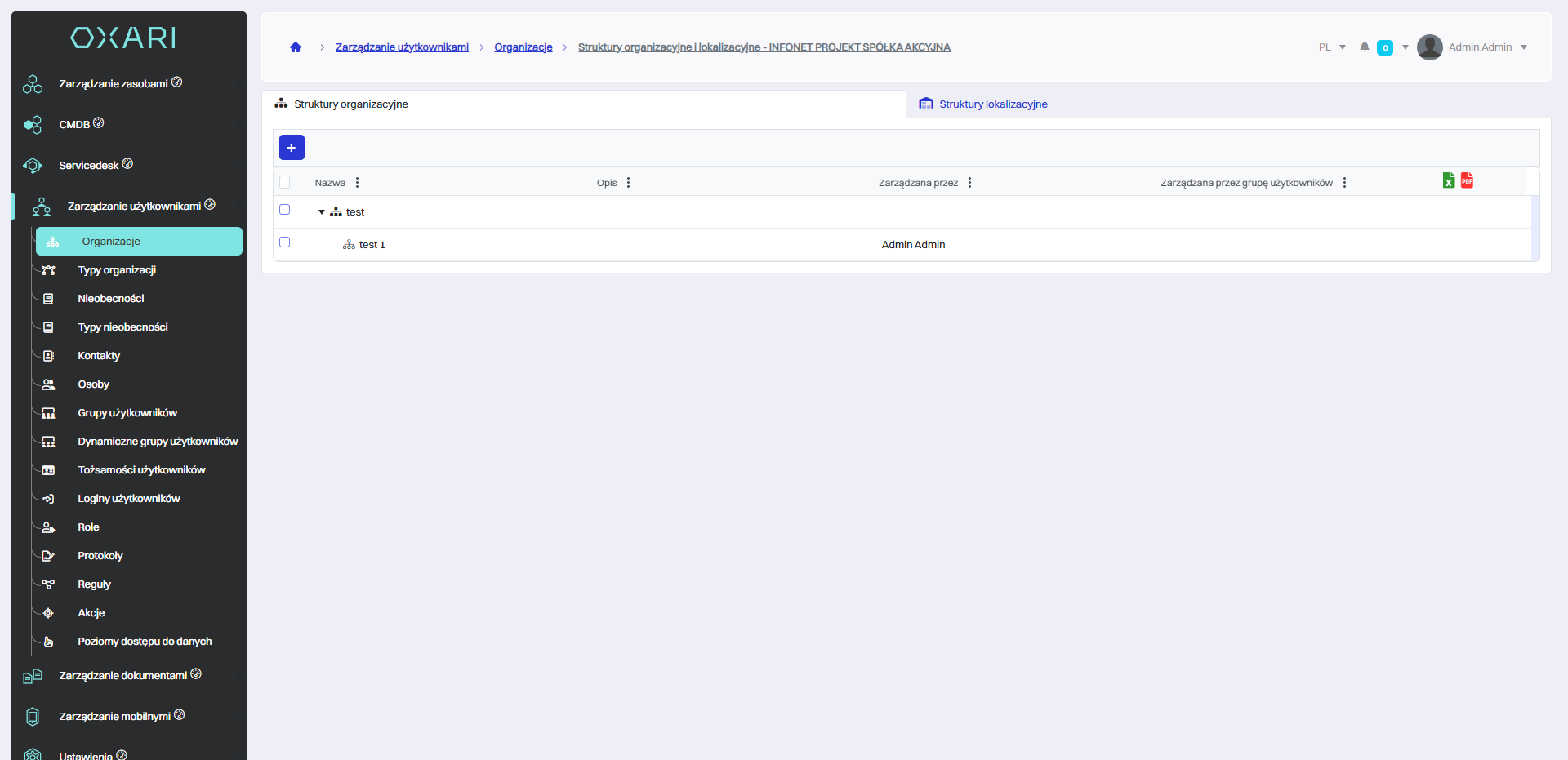1568x760 pixels.
Task: Expand the Admin Admin user menu arrow
Action: (1524, 47)
